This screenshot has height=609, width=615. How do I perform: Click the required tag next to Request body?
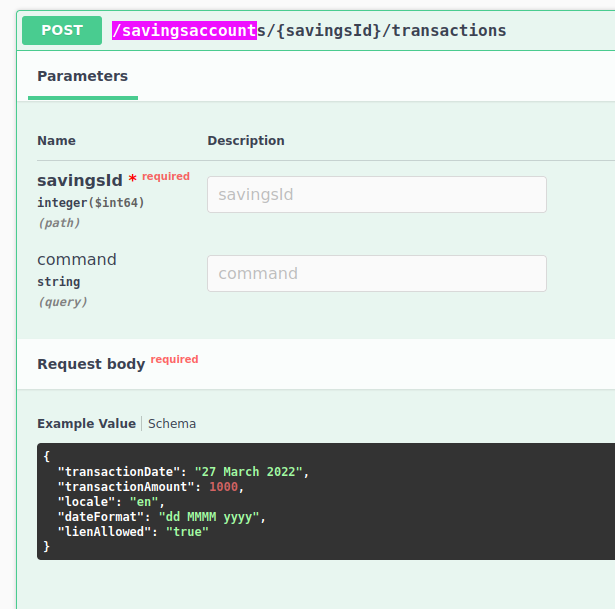click(x=175, y=359)
